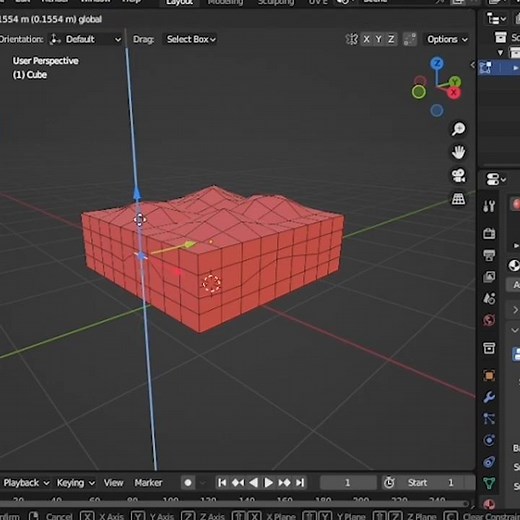Open the Particles properties tab
Image resolution: width=520 pixels, height=520 pixels.
(489, 419)
